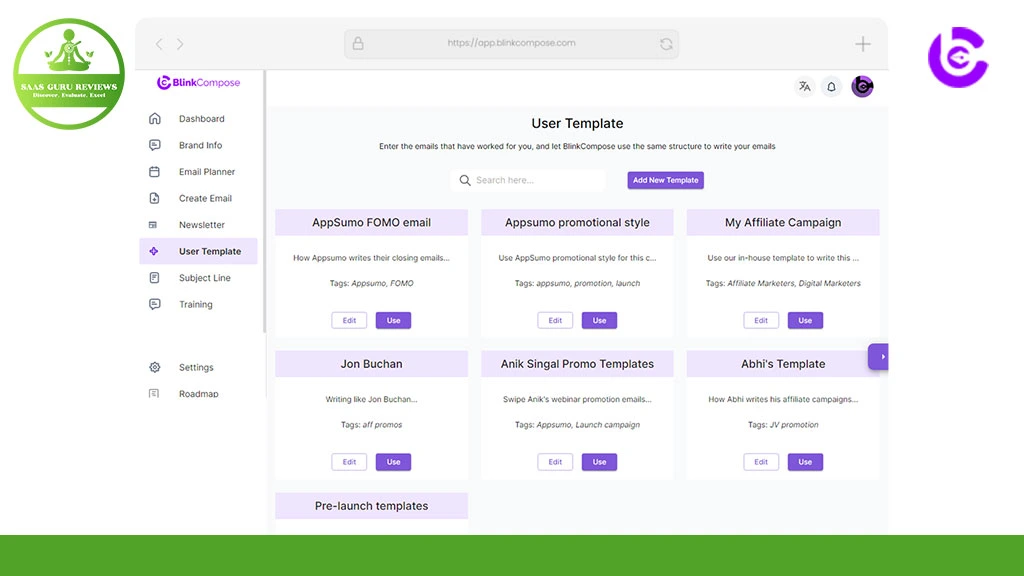The width and height of the screenshot is (1024, 576).
Task: Click the sidebar vertical scrollbar
Action: 264,202
